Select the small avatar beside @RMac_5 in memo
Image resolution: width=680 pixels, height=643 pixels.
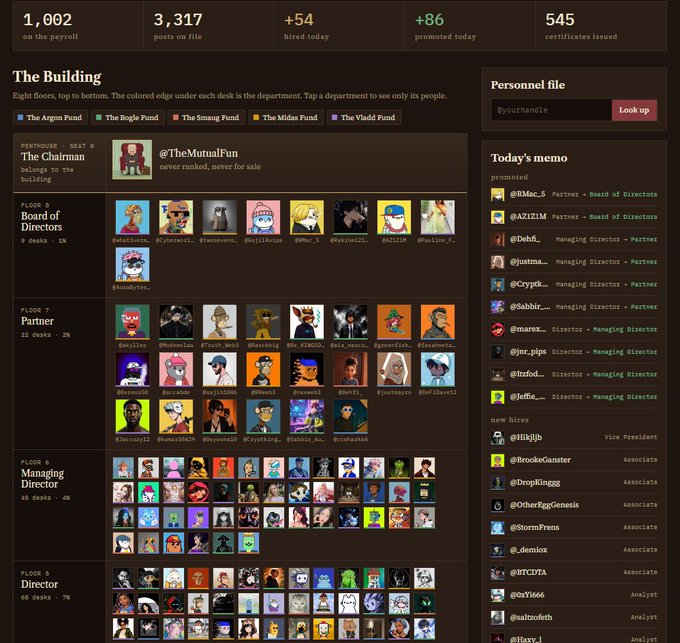[x=497, y=194]
